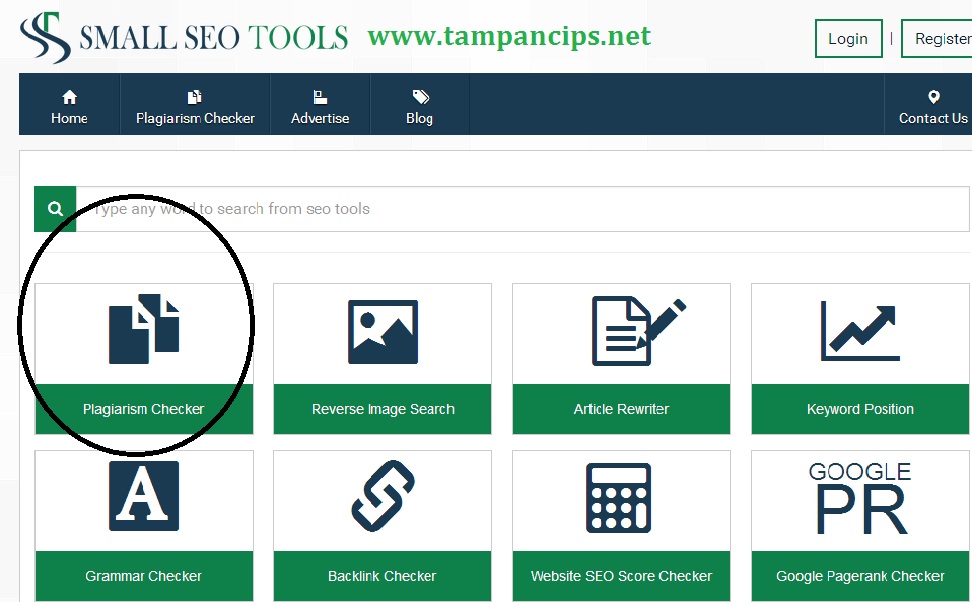Click the Plagiarism Checker documents tile icon
This screenshot has height=602, width=972.
coord(144,329)
